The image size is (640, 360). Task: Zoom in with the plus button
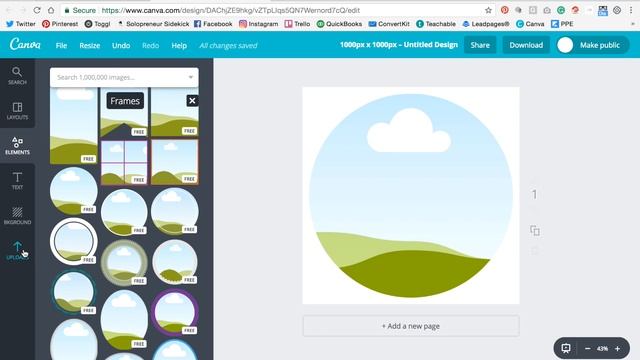tap(618, 348)
